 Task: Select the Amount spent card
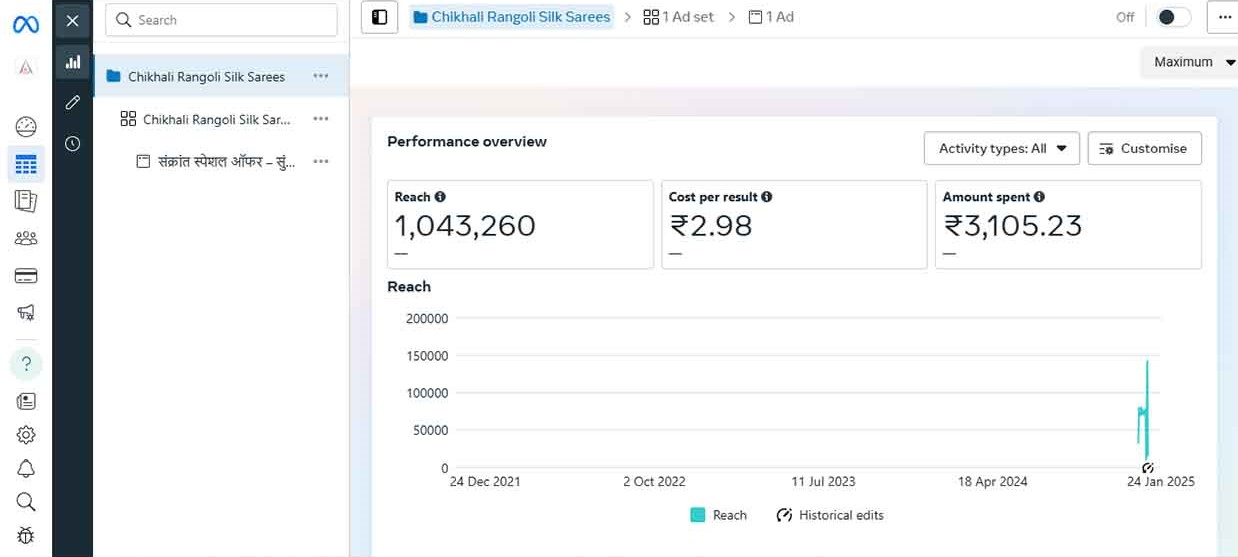(1068, 225)
